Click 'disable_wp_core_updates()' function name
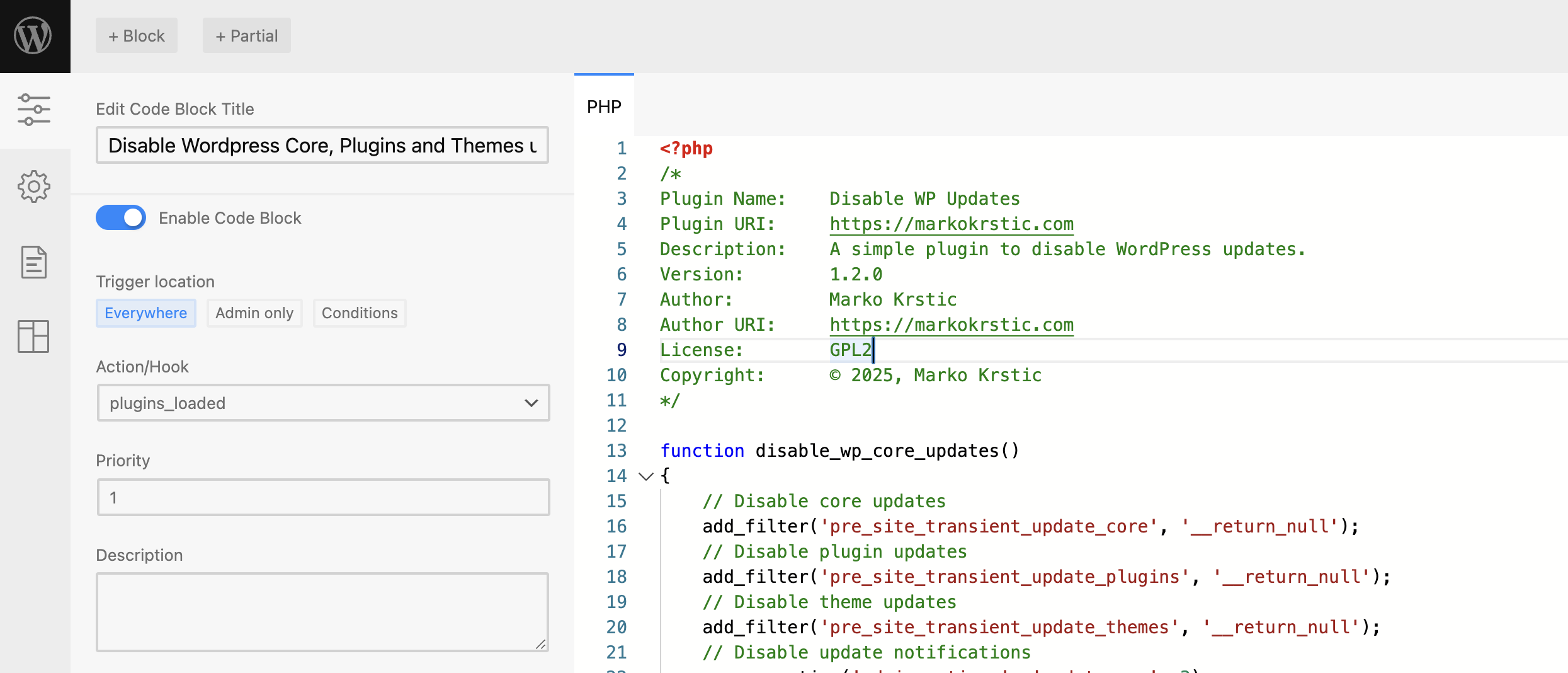Viewport: 1568px width, 673px height. click(887, 451)
